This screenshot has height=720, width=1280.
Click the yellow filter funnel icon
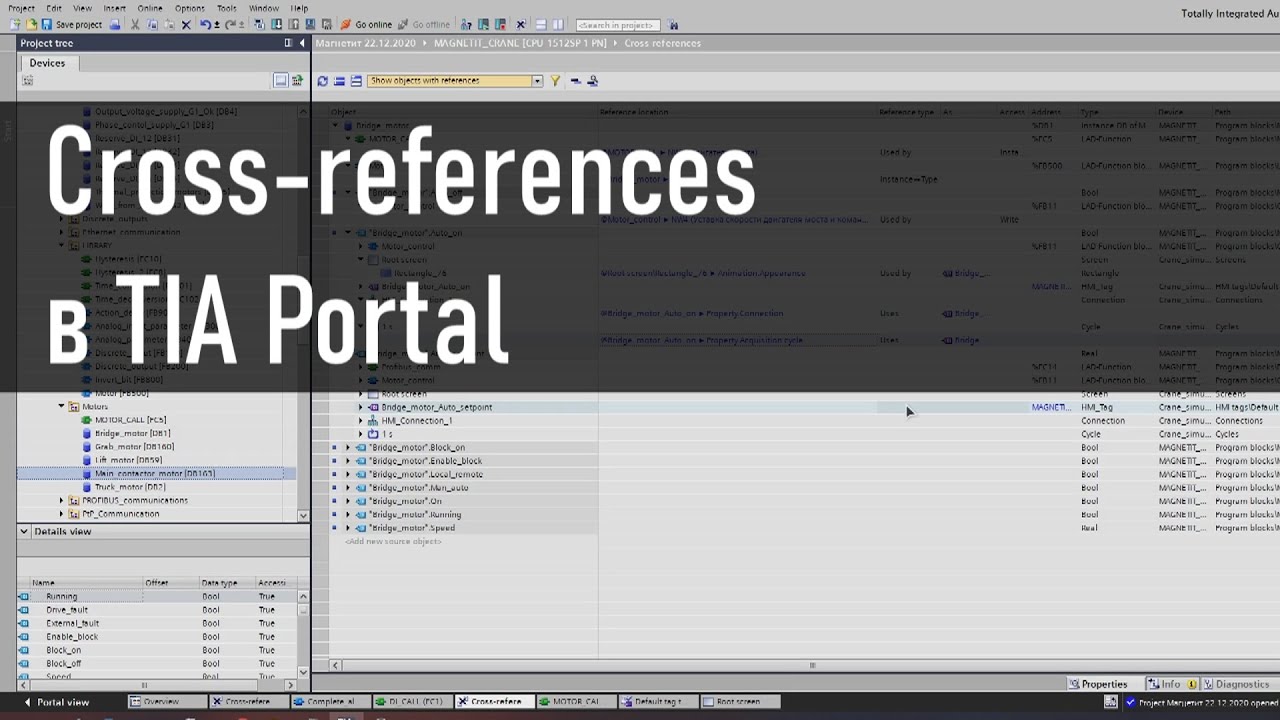click(555, 81)
